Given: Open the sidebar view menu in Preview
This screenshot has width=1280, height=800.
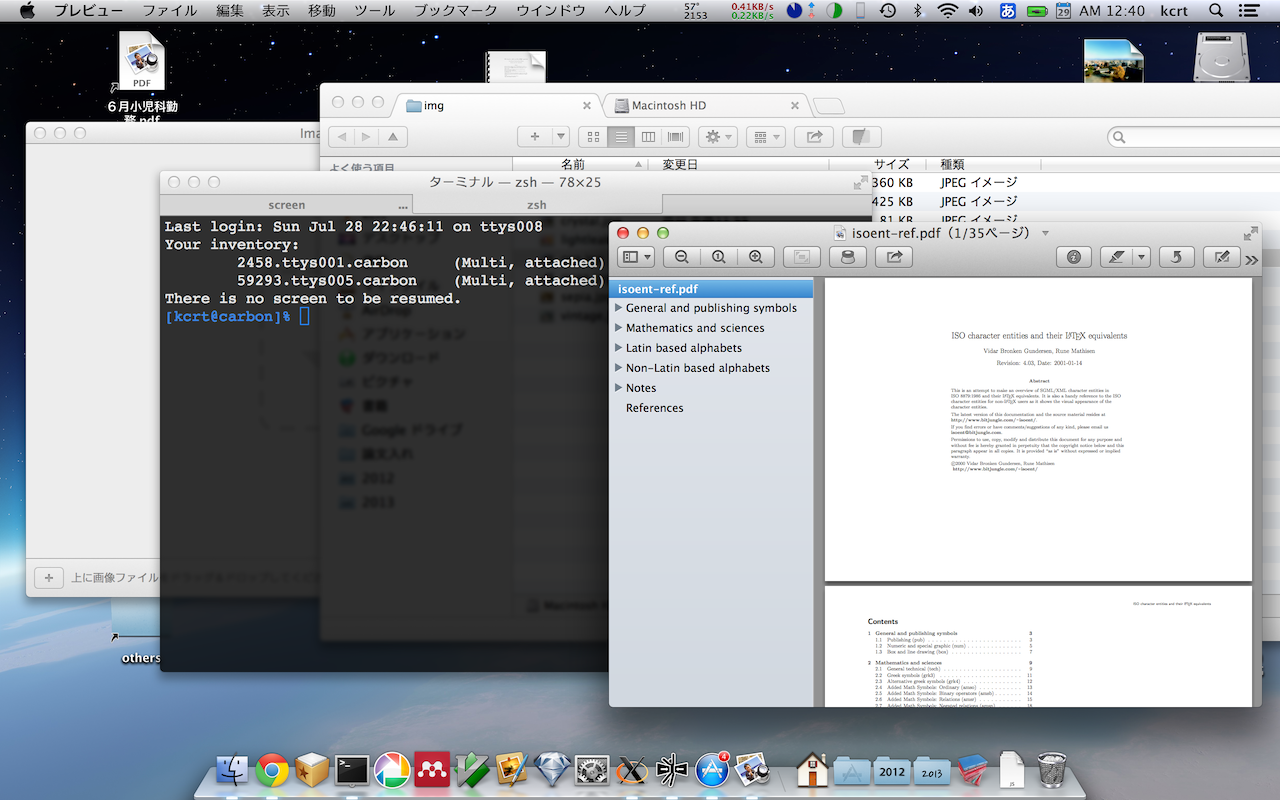Looking at the screenshot, I should (636, 257).
